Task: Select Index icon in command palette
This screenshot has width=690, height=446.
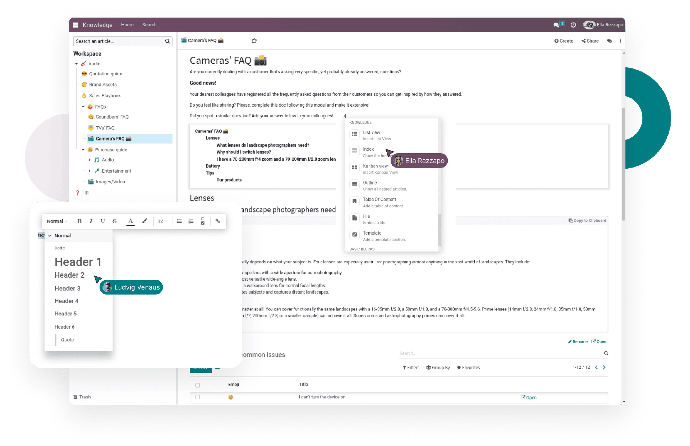Action: [x=354, y=151]
